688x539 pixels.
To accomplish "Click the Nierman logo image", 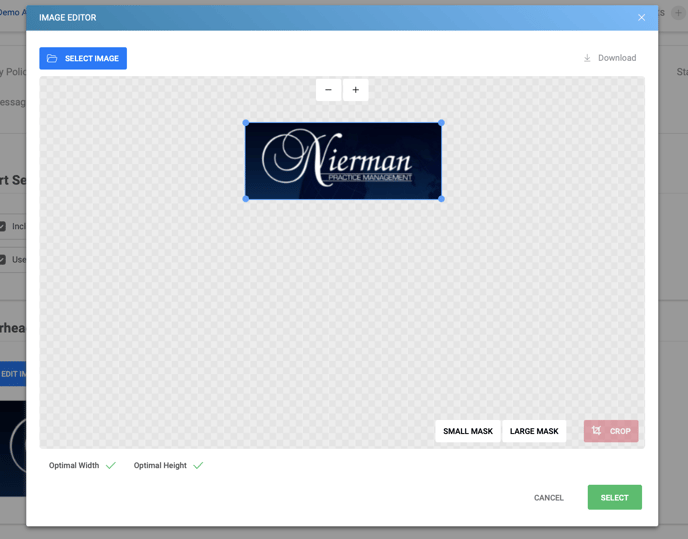I will point(344,161).
